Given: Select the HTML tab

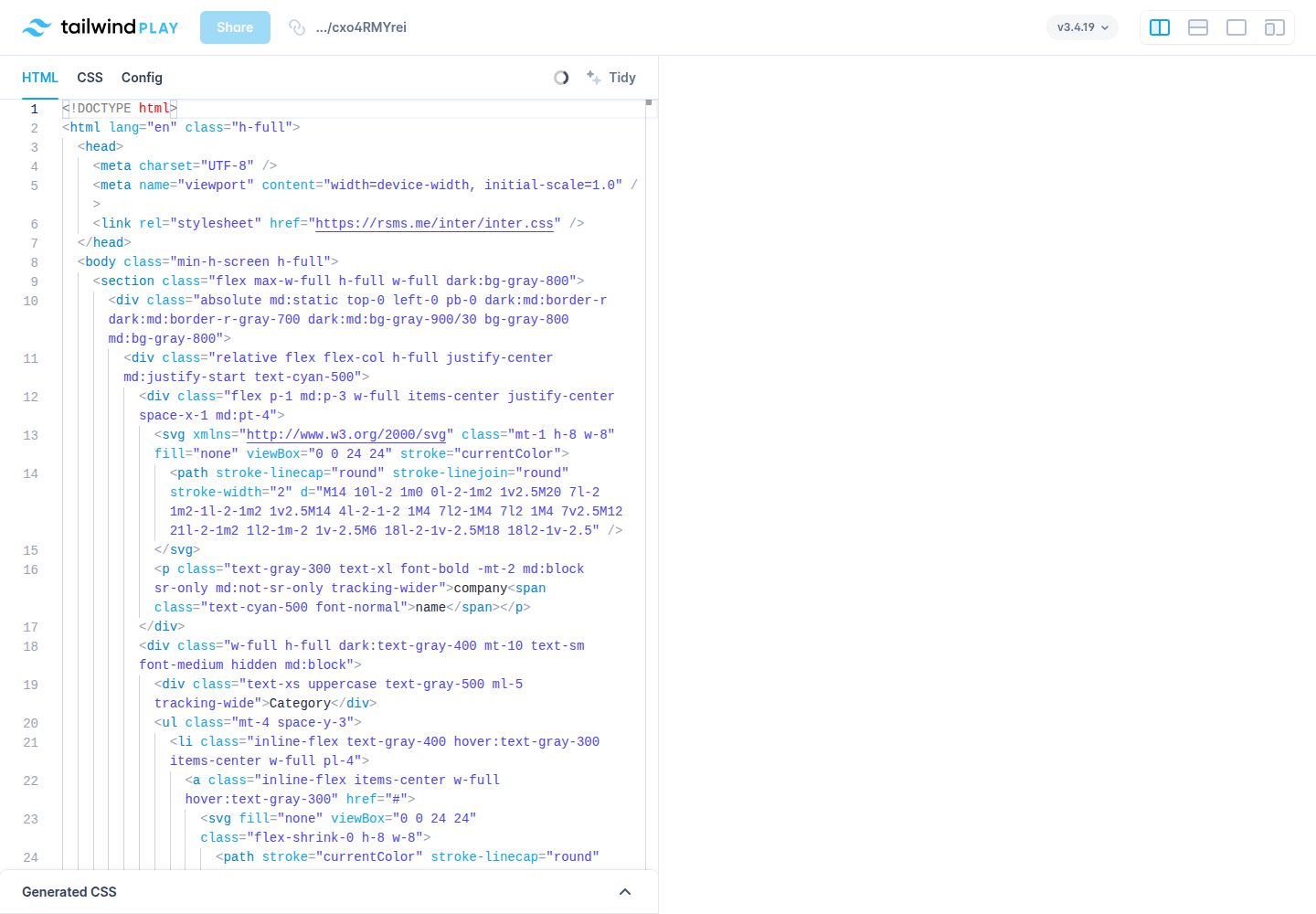Looking at the screenshot, I should tap(40, 78).
